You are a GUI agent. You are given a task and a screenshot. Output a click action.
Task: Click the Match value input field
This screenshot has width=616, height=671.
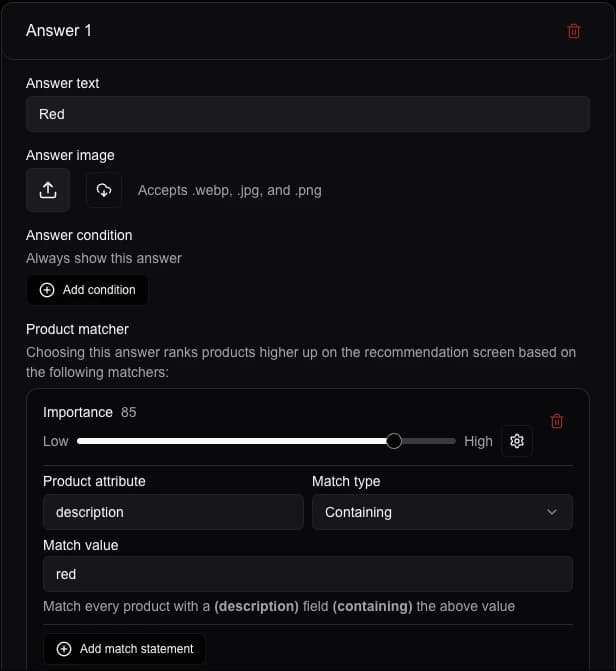(x=308, y=574)
